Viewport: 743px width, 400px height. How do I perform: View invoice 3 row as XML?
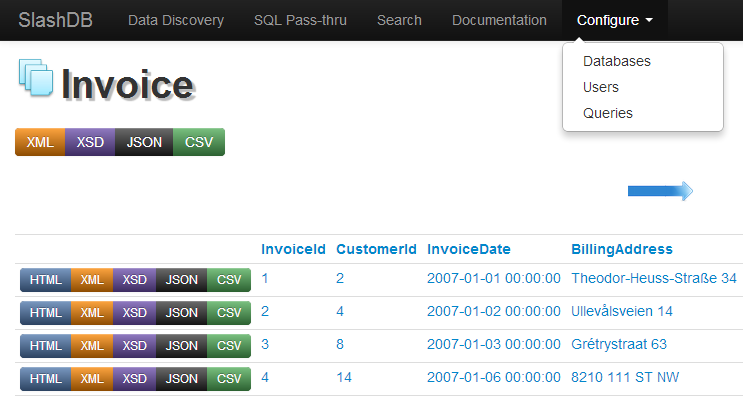(92, 346)
